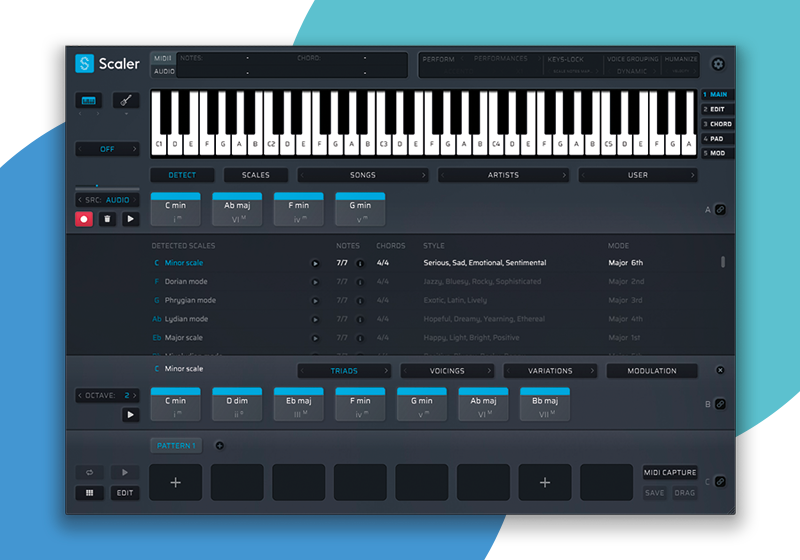Click the link icon for section B
Image resolution: width=800 pixels, height=560 pixels.
[720, 404]
